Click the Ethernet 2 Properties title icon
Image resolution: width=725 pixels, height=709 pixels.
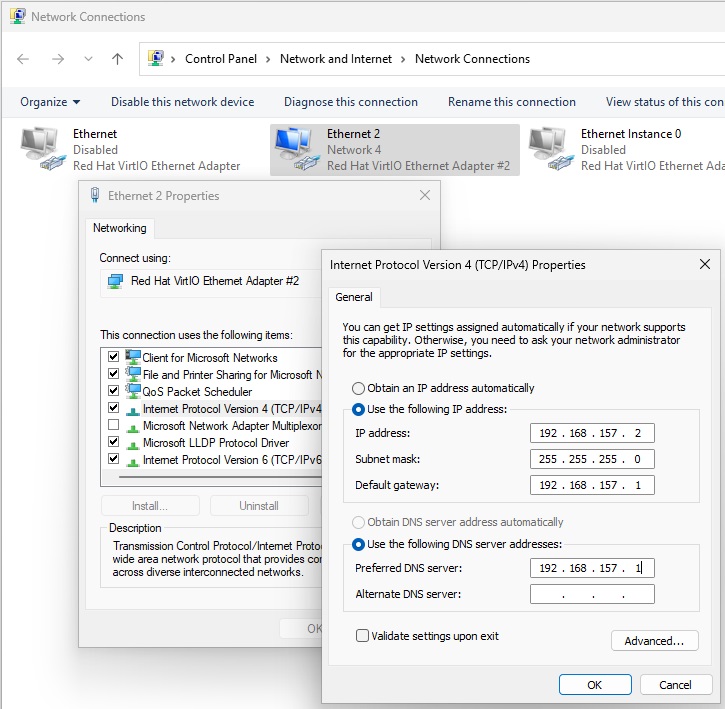pyautogui.click(x=95, y=195)
